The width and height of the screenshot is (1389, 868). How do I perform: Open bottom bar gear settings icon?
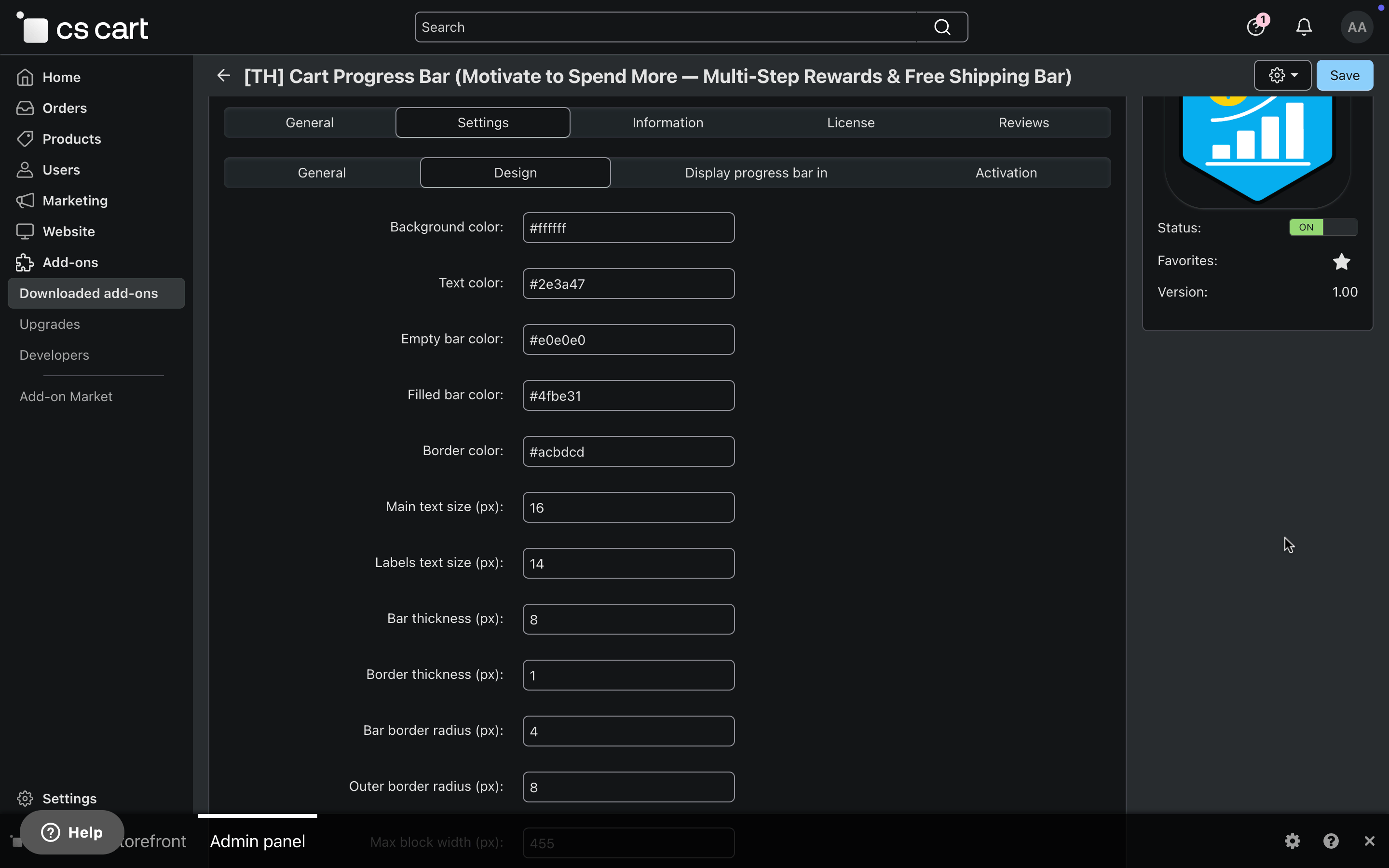1292,841
